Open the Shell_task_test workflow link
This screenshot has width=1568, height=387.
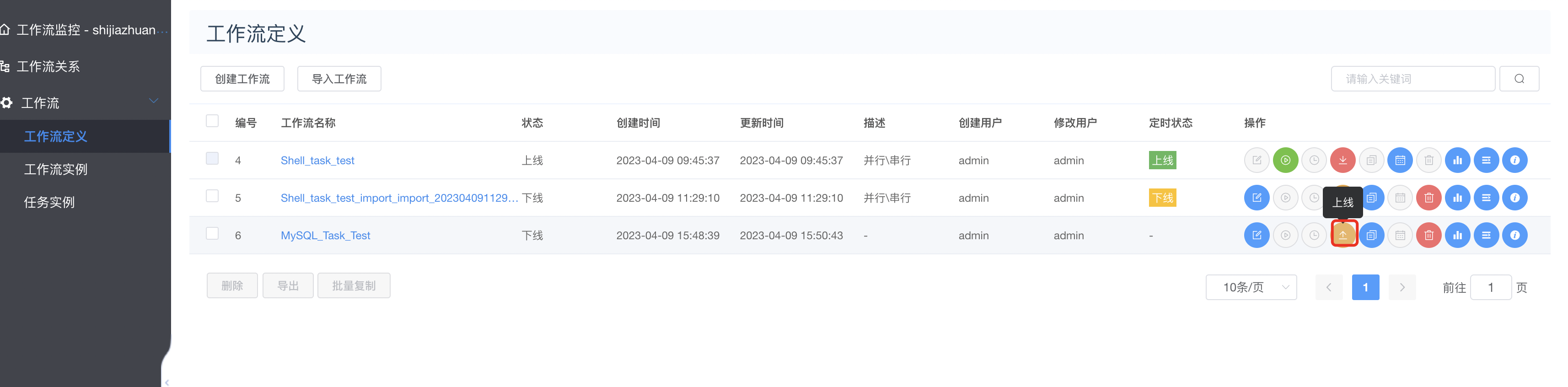(x=317, y=161)
